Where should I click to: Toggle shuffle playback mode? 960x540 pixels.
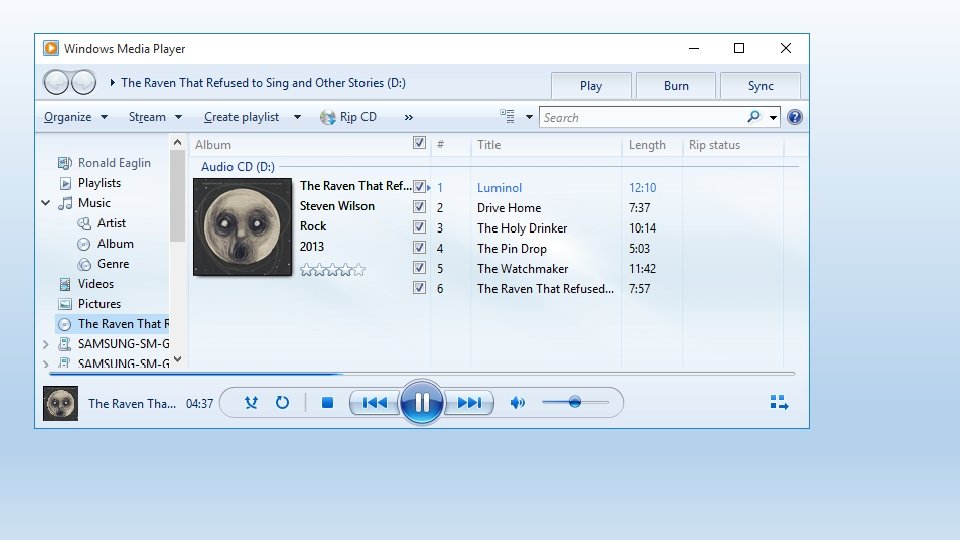[x=251, y=402]
